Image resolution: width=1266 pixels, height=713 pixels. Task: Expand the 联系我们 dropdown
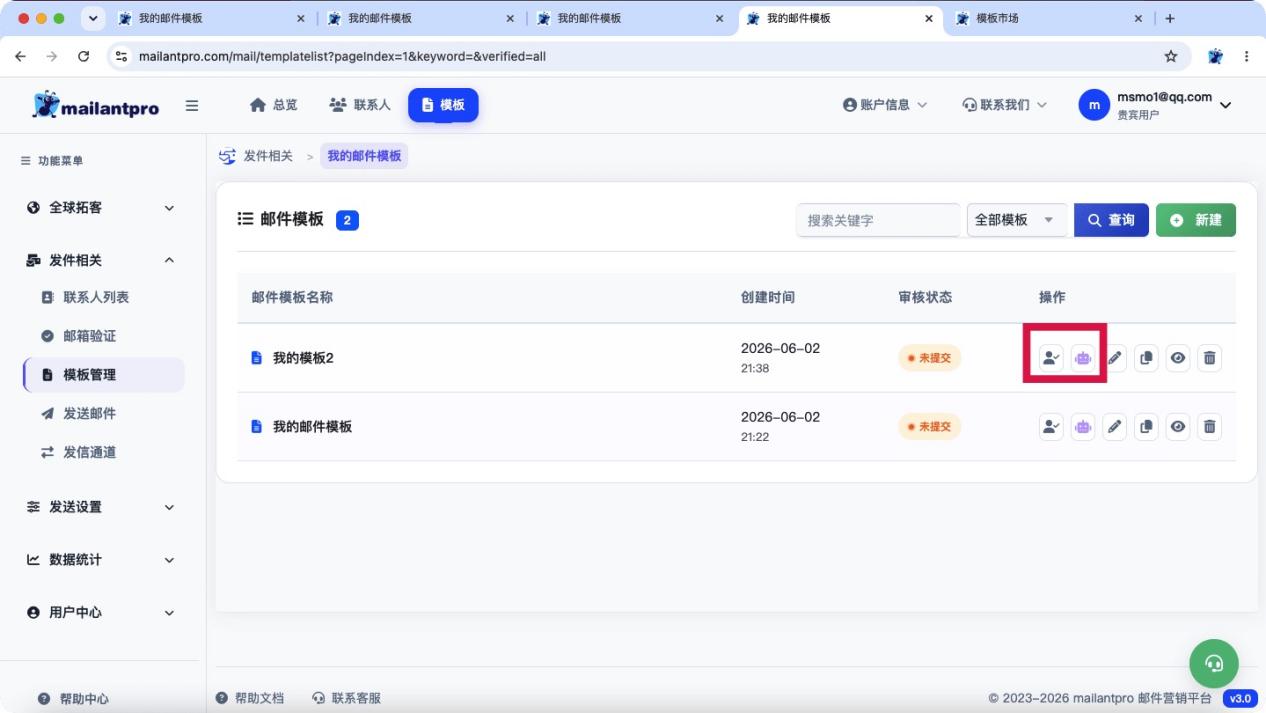coord(1005,105)
